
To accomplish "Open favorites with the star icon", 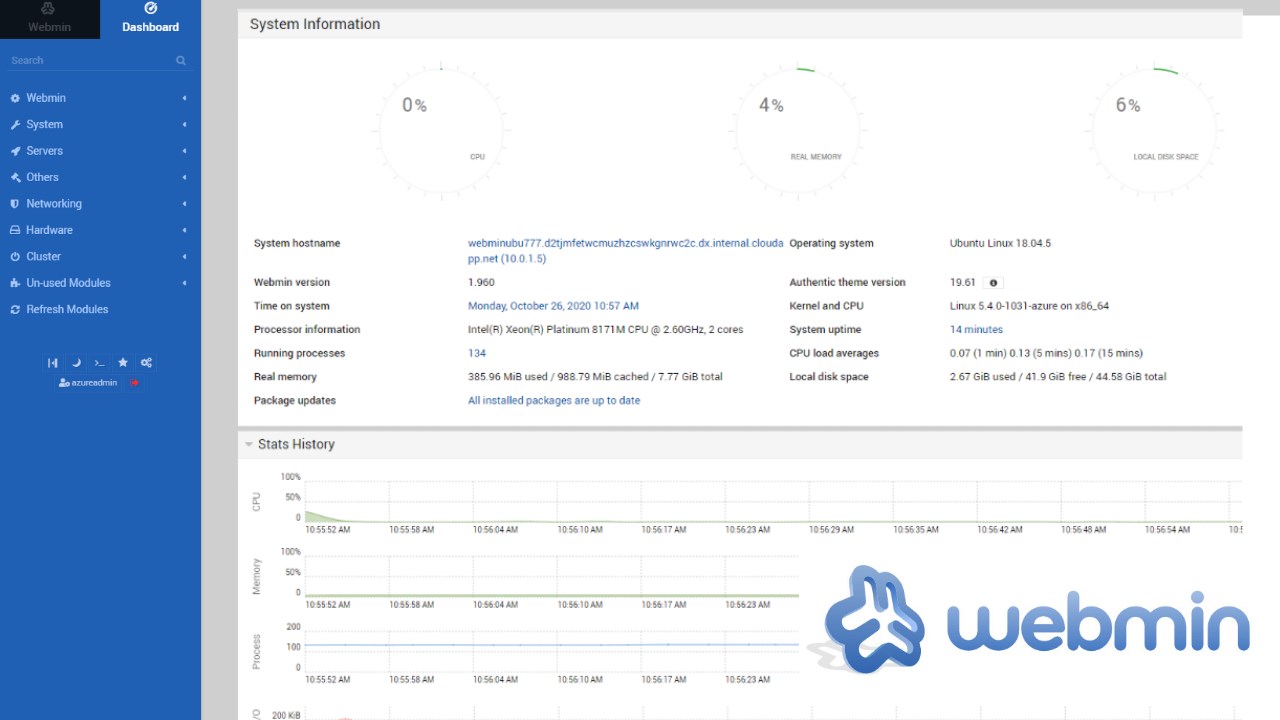I will click(123, 363).
